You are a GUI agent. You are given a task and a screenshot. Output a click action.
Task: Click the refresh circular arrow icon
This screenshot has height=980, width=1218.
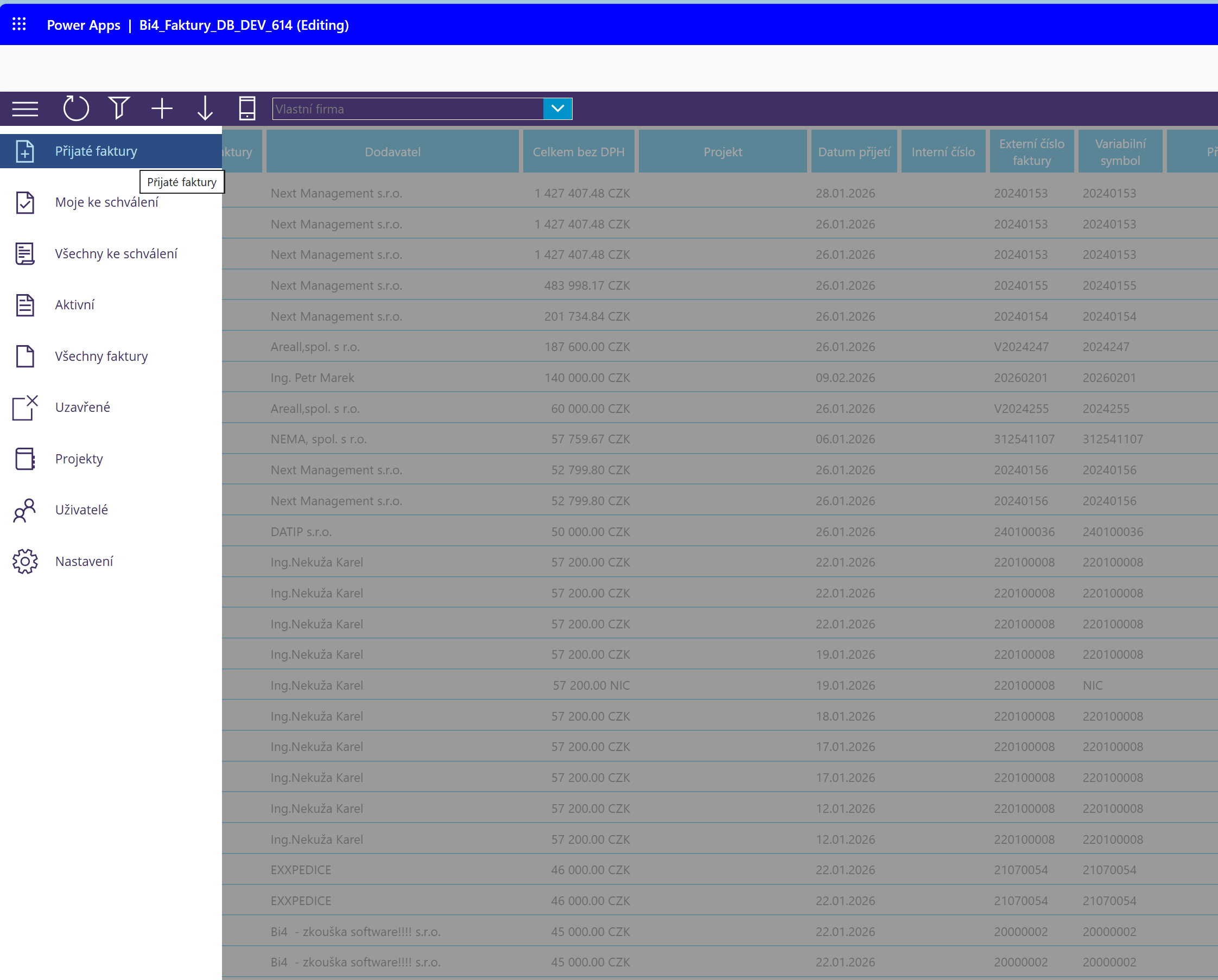(x=75, y=109)
